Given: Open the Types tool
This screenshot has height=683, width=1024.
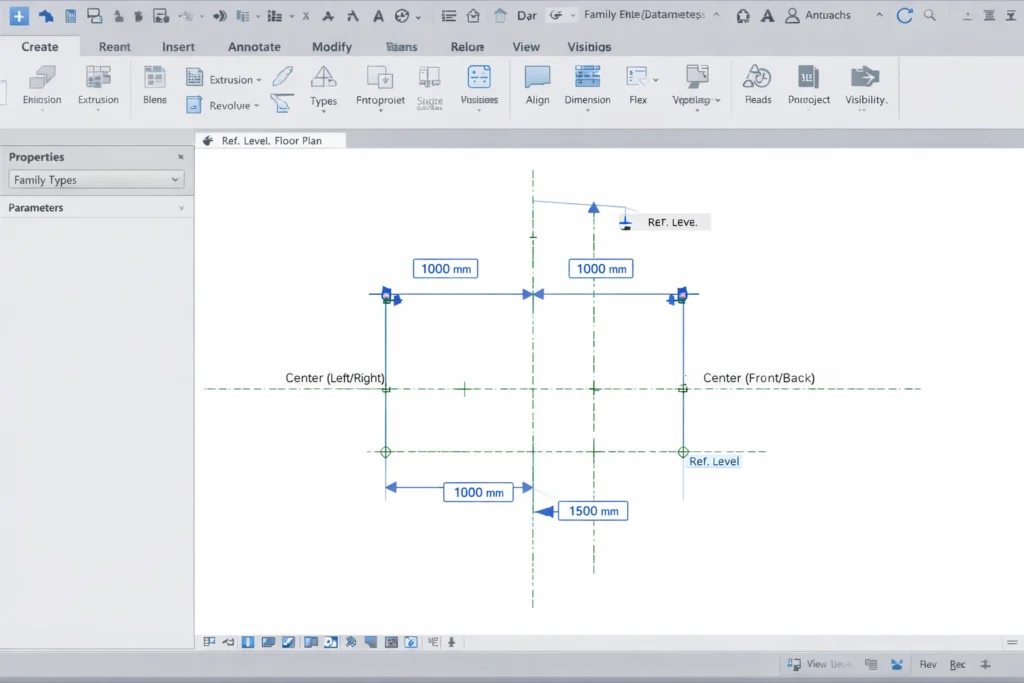Looking at the screenshot, I should point(323,86).
